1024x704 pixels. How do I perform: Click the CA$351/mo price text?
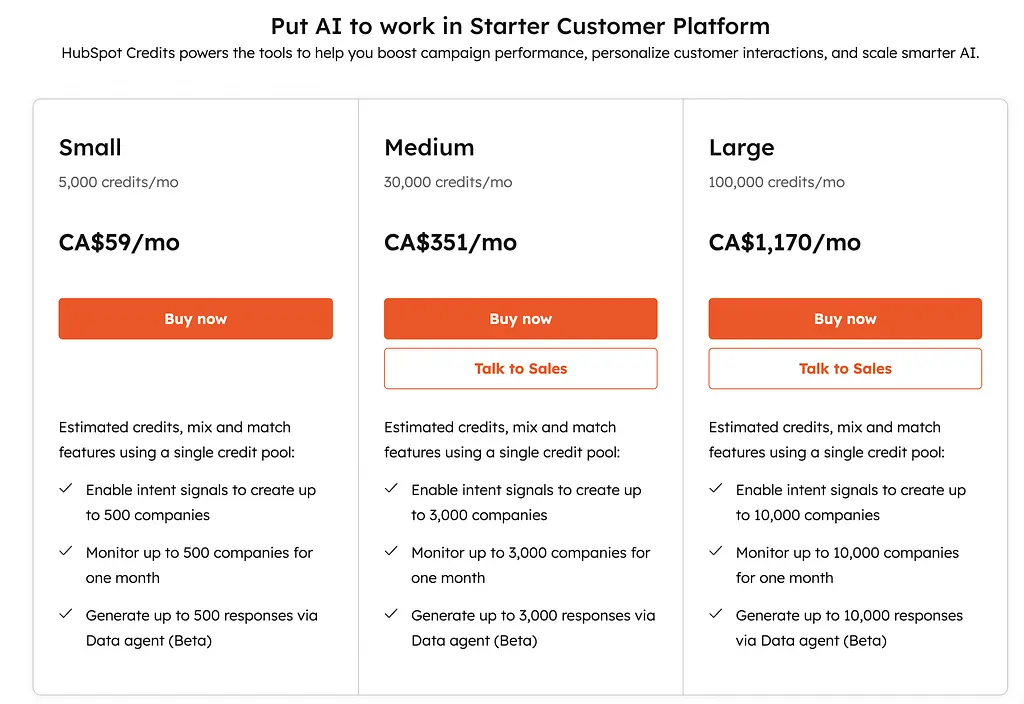point(450,243)
